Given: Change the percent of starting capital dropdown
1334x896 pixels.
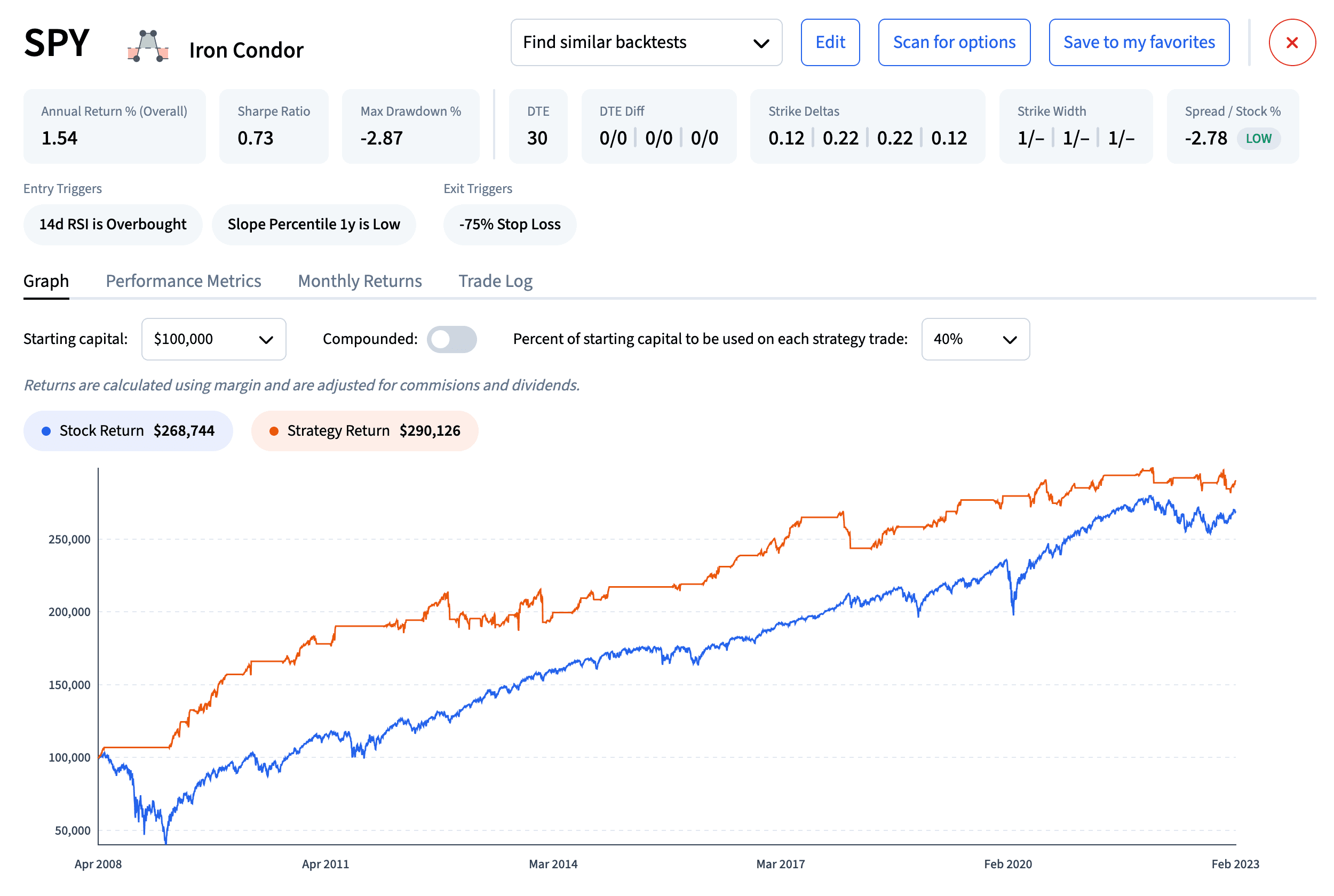Looking at the screenshot, I should 975,339.
